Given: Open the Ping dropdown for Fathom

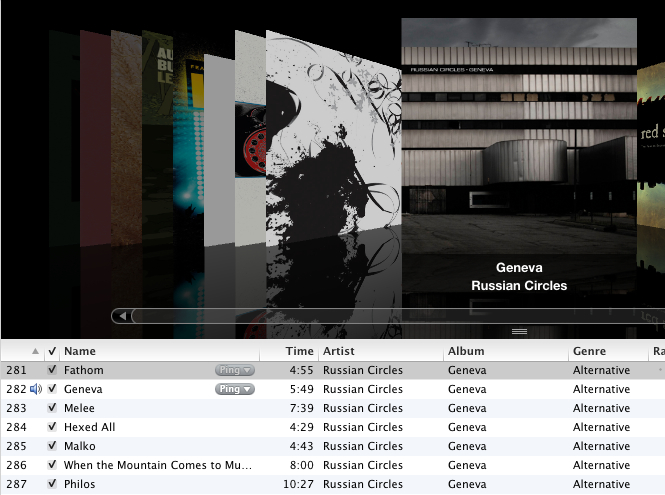Looking at the screenshot, I should pyautogui.click(x=235, y=370).
